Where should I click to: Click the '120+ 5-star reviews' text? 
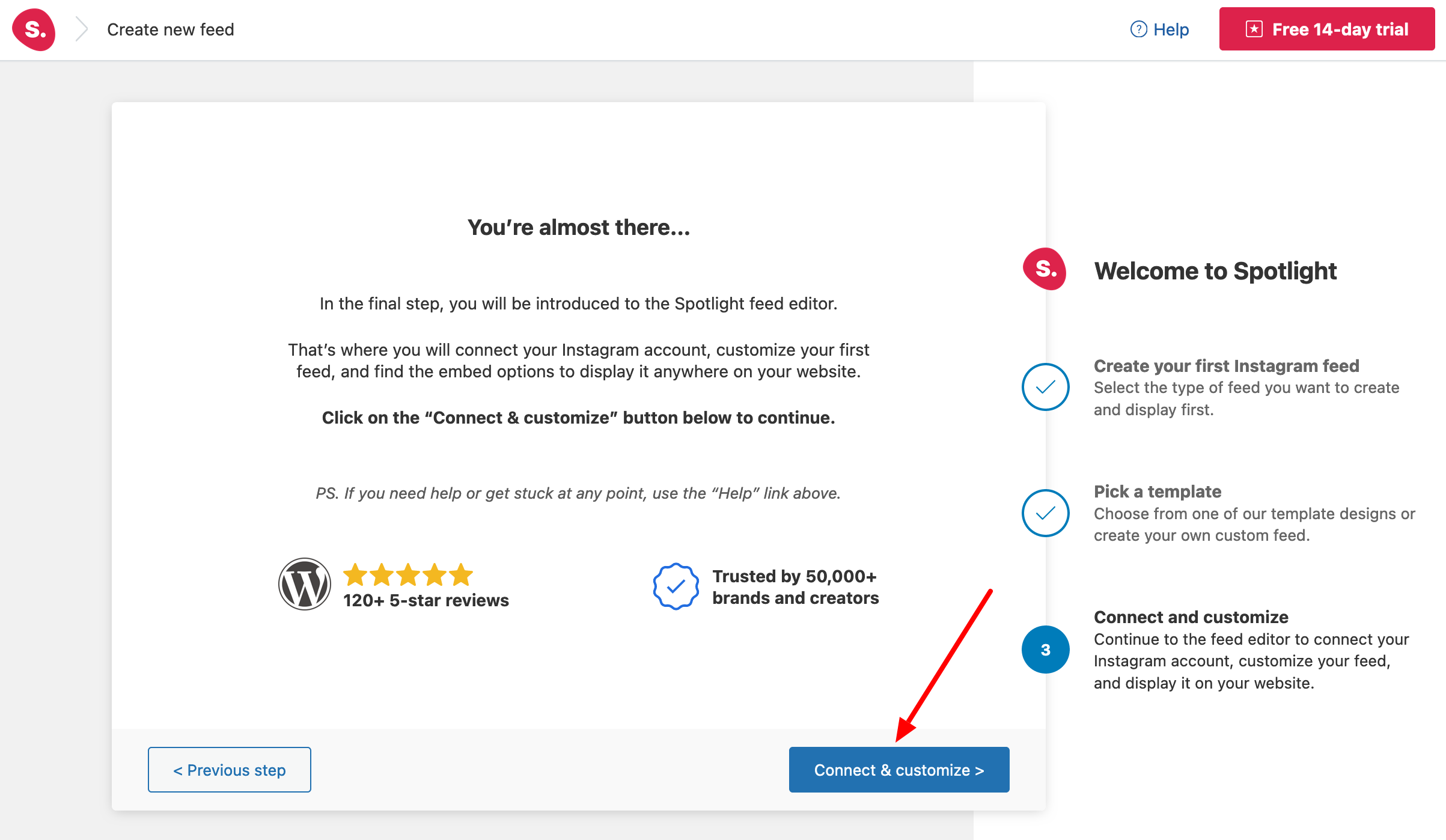point(426,600)
